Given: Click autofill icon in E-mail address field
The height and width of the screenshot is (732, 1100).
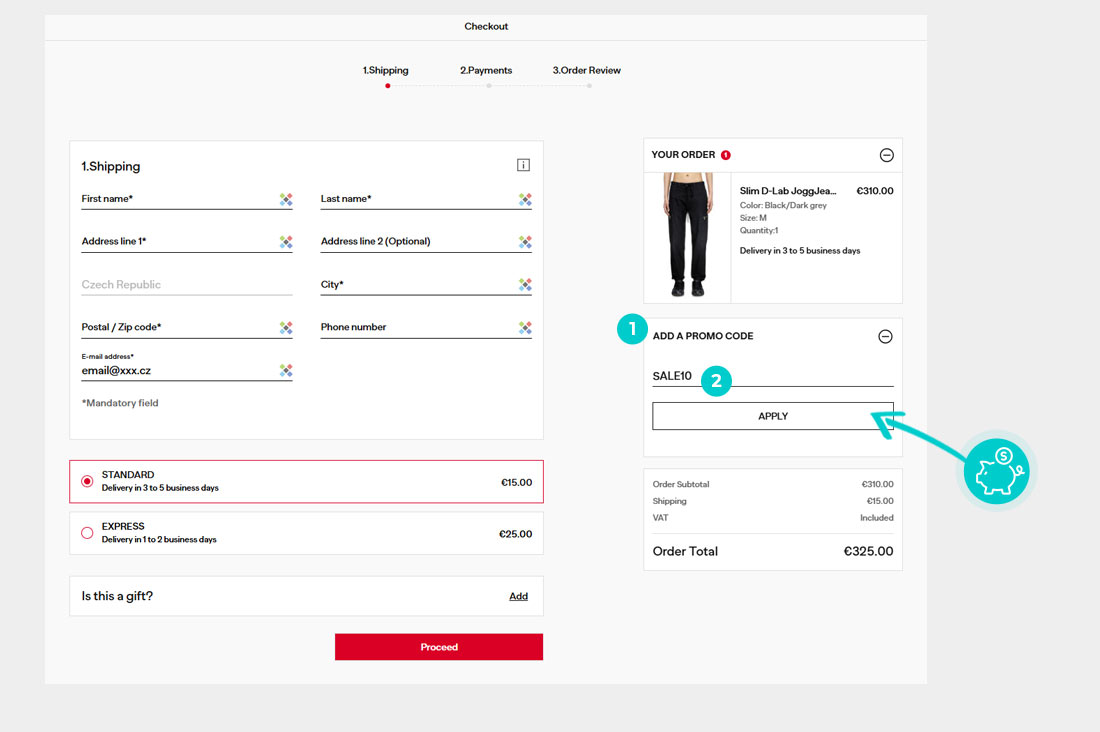Looking at the screenshot, I should (286, 371).
